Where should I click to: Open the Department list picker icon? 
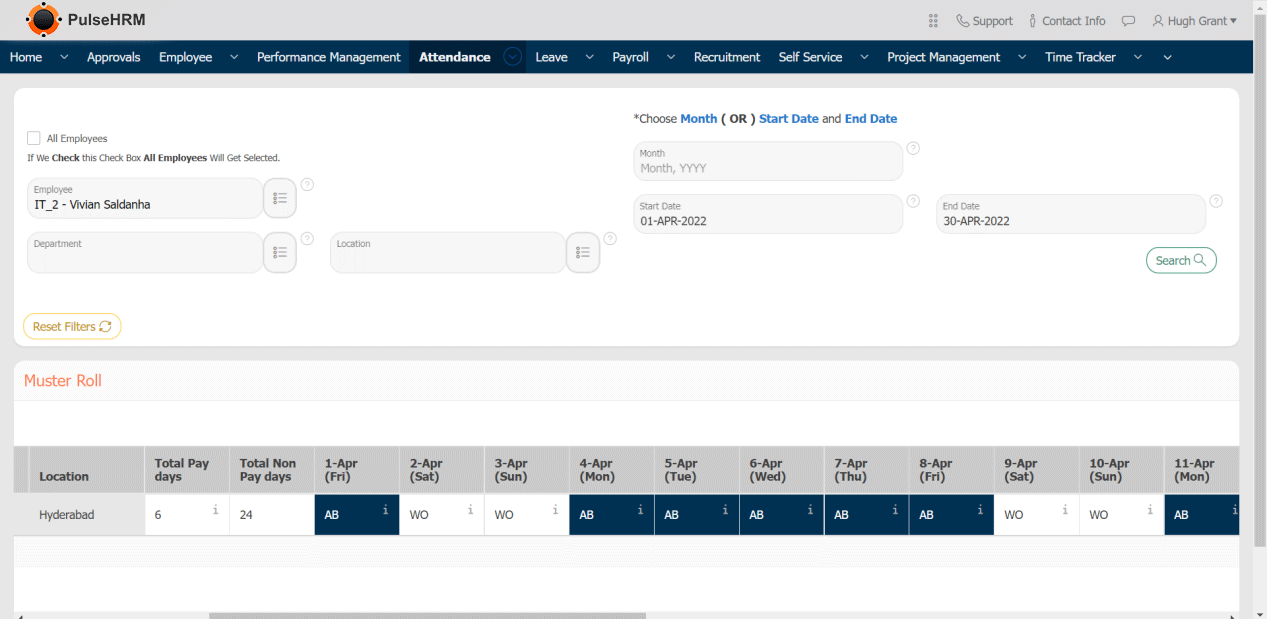[280, 252]
